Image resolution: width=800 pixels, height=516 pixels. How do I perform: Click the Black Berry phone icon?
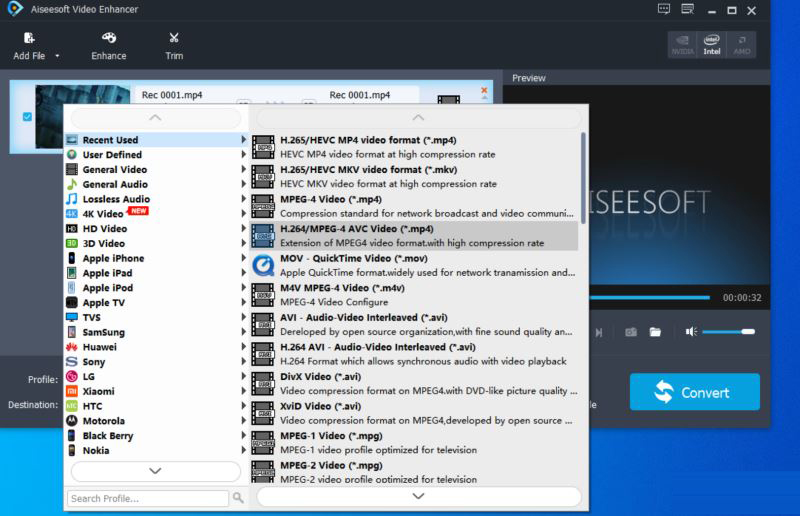[x=72, y=436]
